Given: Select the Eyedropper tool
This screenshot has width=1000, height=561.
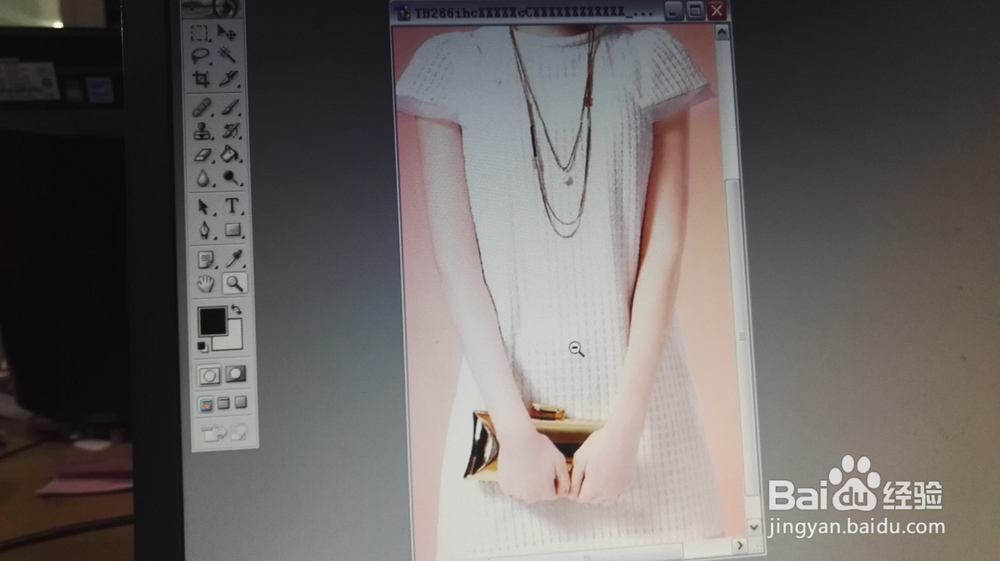Looking at the screenshot, I should (x=234, y=258).
